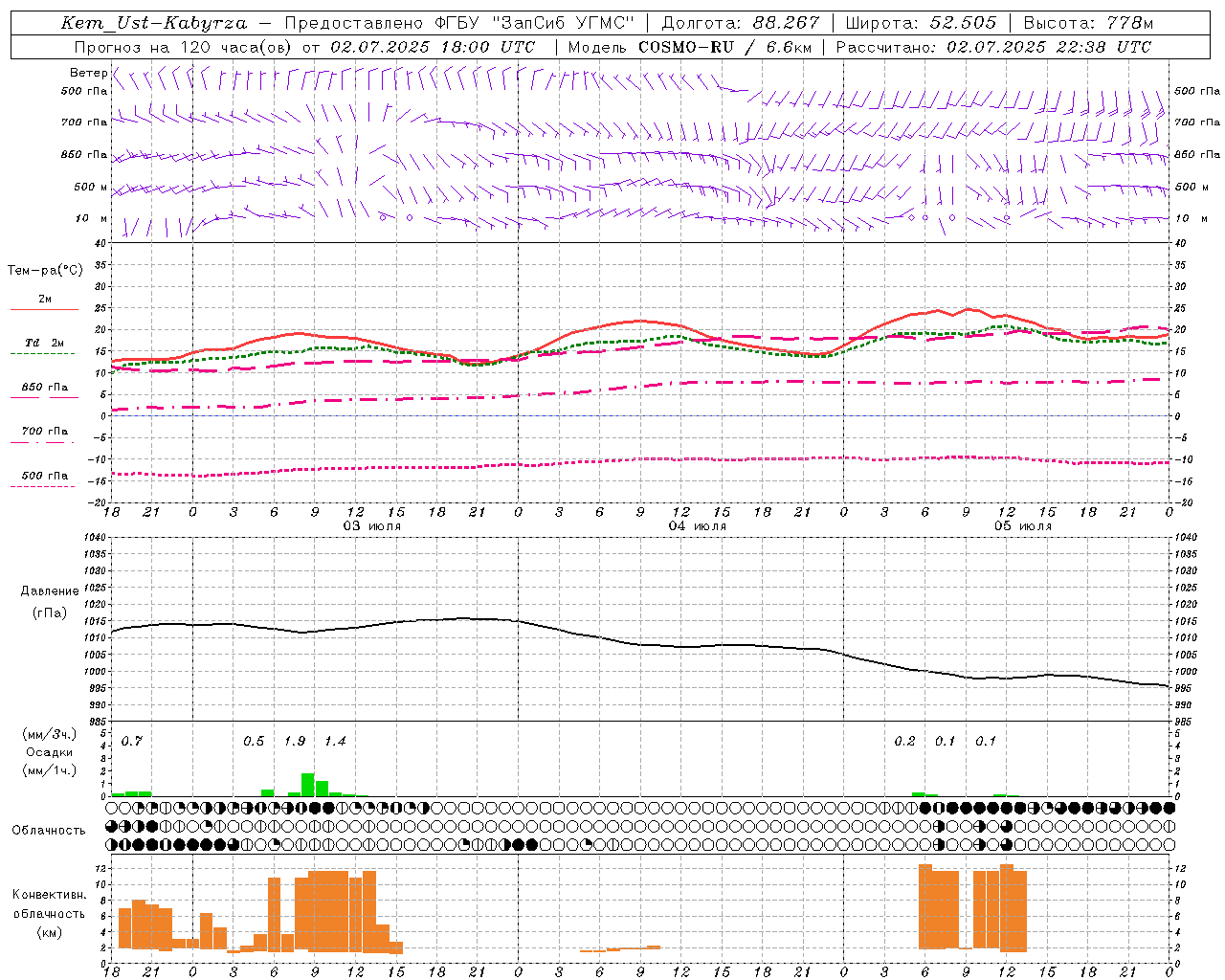This screenshot has width=1225, height=980.
Task: Click forecast start time 02.07.2025 18:00 UTC
Action: [433, 47]
